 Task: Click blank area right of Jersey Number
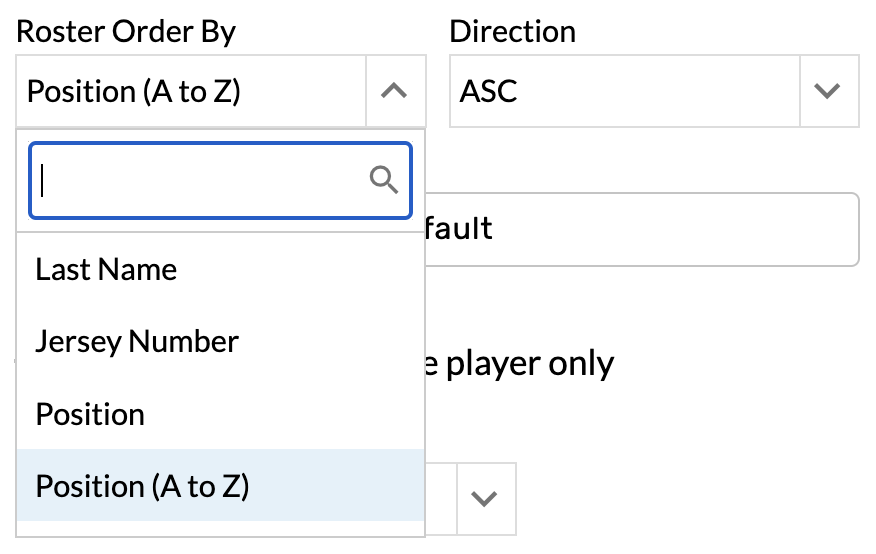330,342
